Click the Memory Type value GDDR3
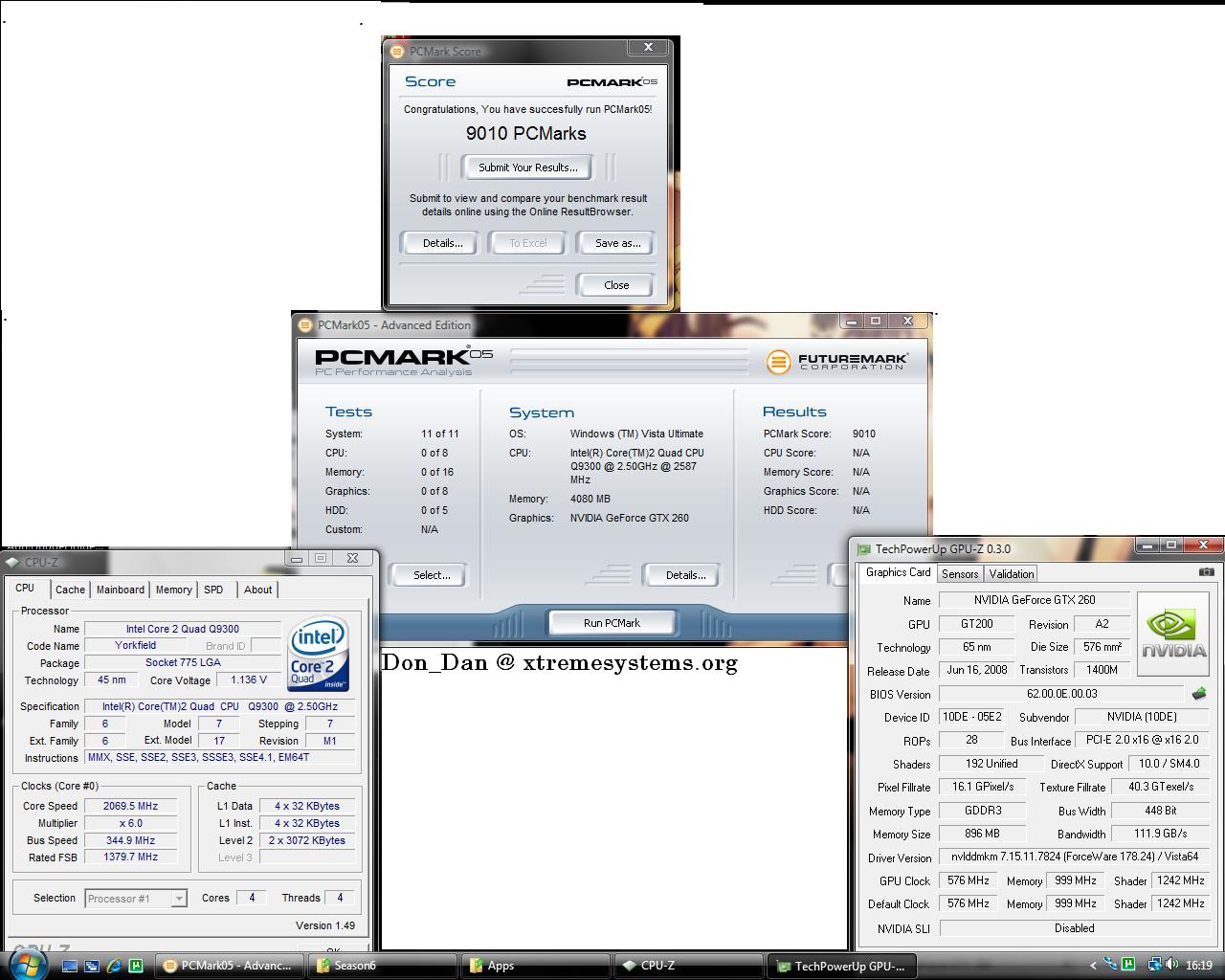1225x980 pixels. pos(982,811)
